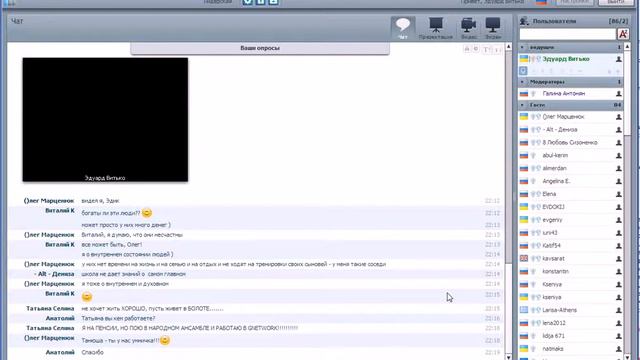Click the user search field under Пользователи
This screenshot has width=640, height=360.
pyautogui.click(x=567, y=34)
